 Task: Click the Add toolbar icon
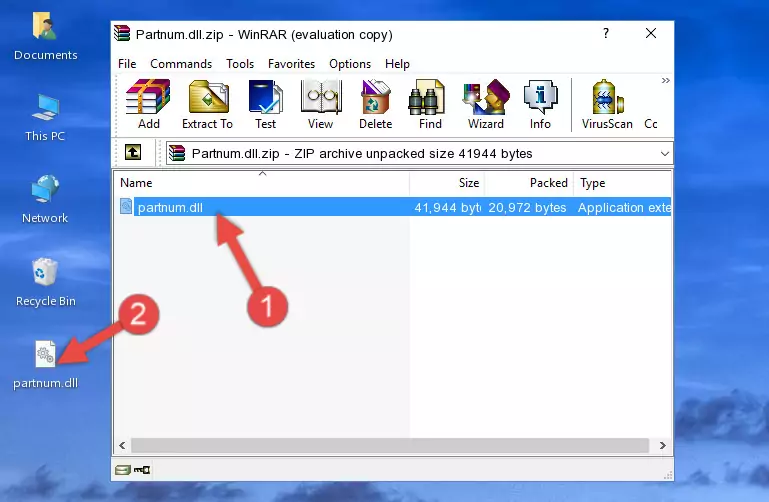click(148, 104)
